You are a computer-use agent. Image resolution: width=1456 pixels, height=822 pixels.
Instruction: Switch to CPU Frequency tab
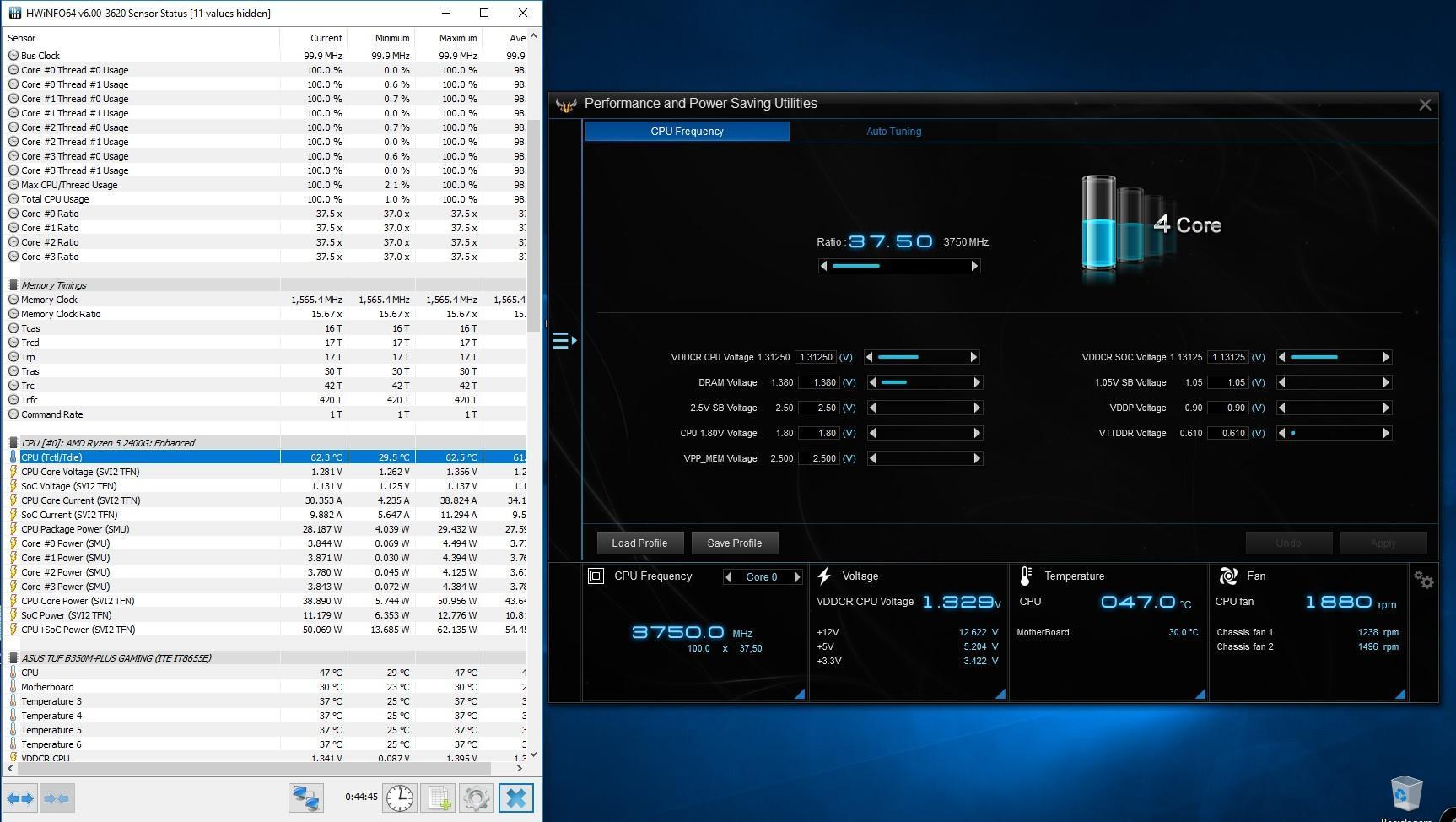click(687, 132)
